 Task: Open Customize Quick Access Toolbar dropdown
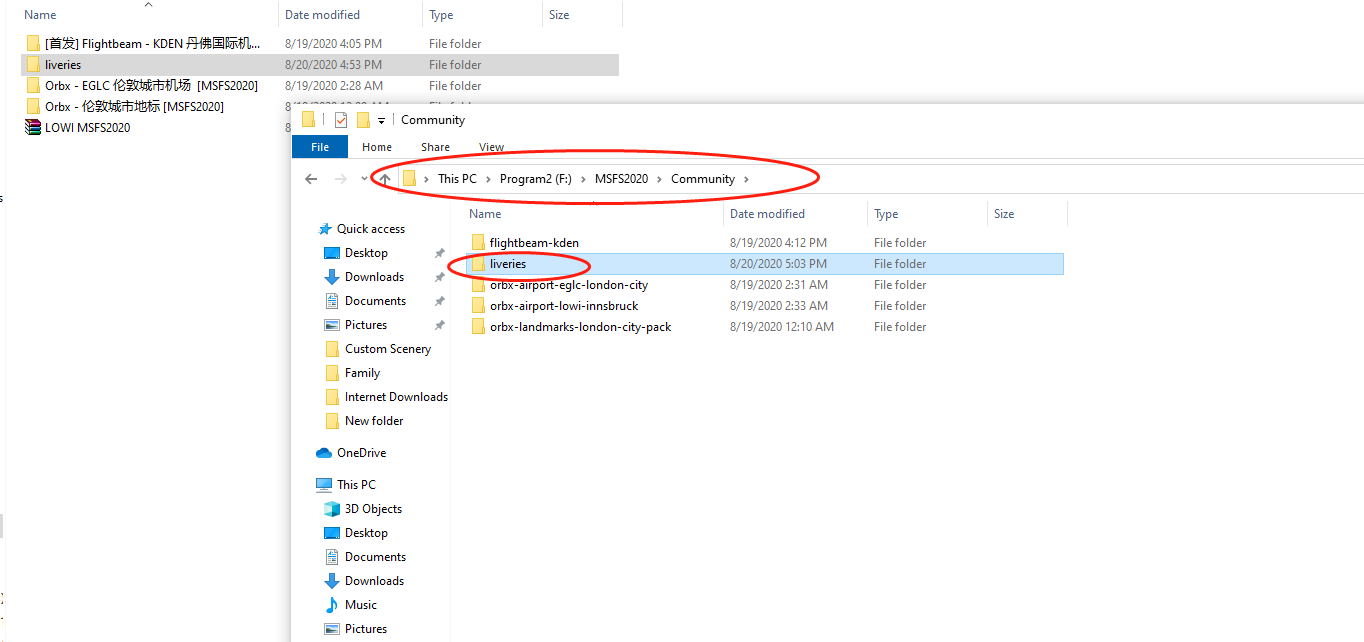click(x=381, y=121)
